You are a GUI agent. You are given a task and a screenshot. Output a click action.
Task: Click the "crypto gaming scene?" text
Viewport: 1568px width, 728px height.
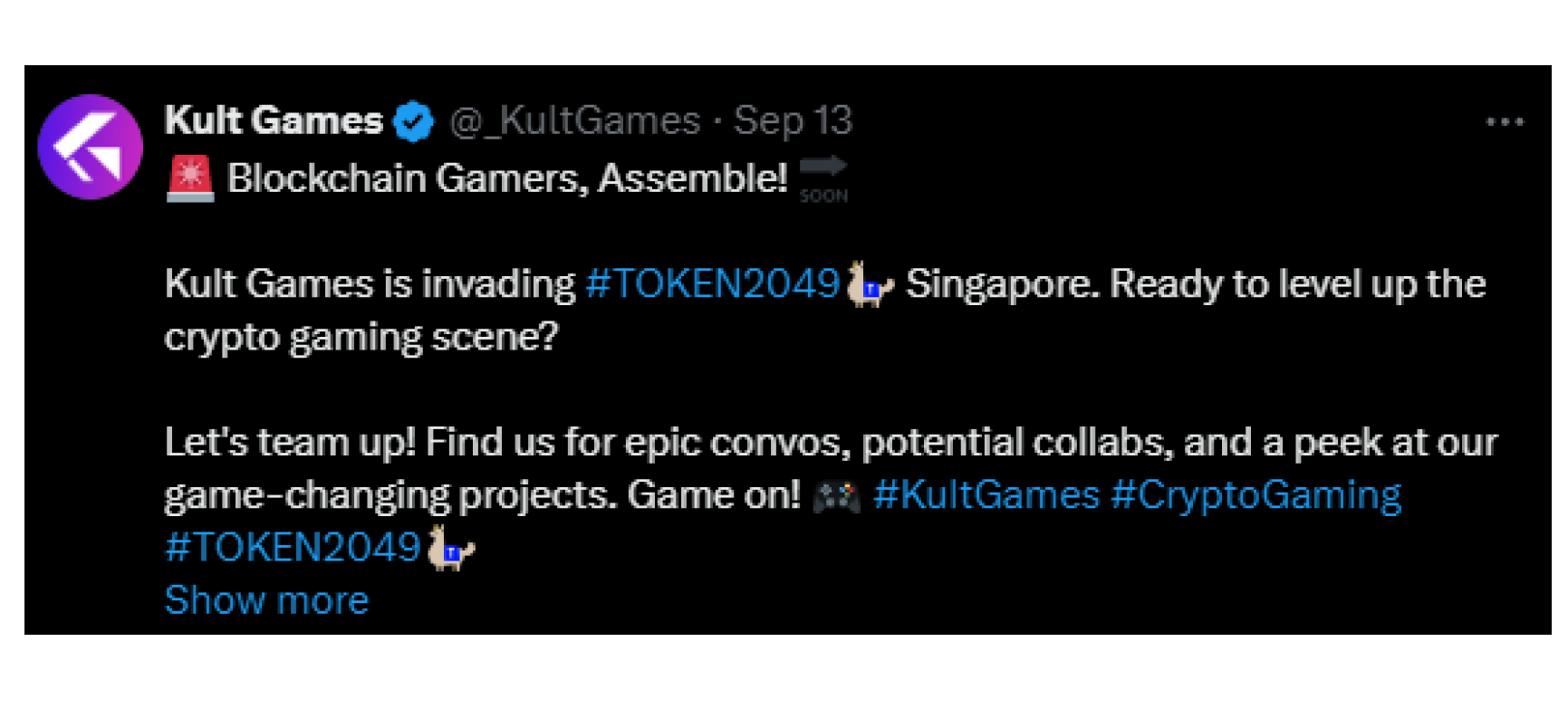[361, 338]
